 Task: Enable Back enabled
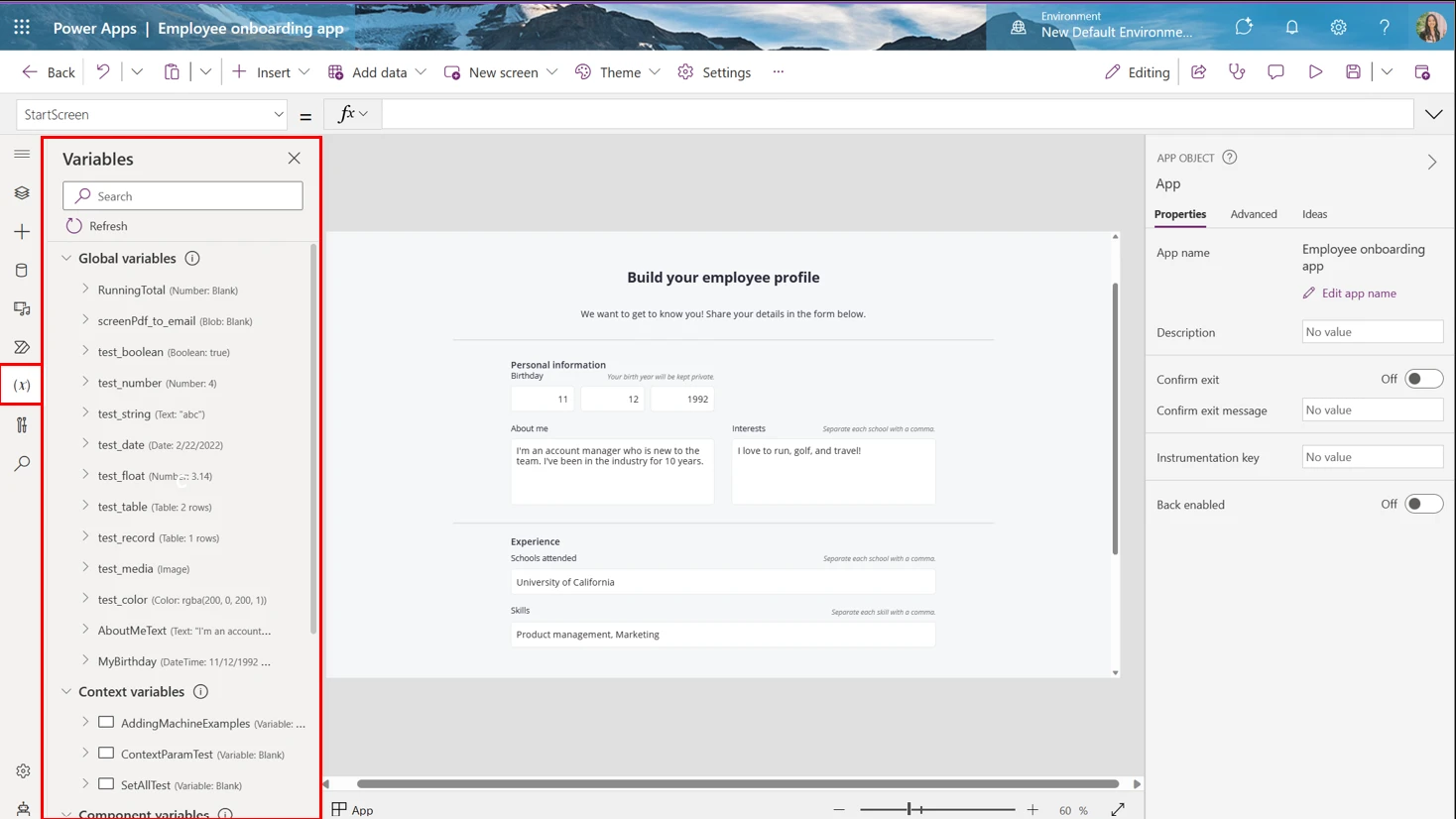click(1424, 503)
